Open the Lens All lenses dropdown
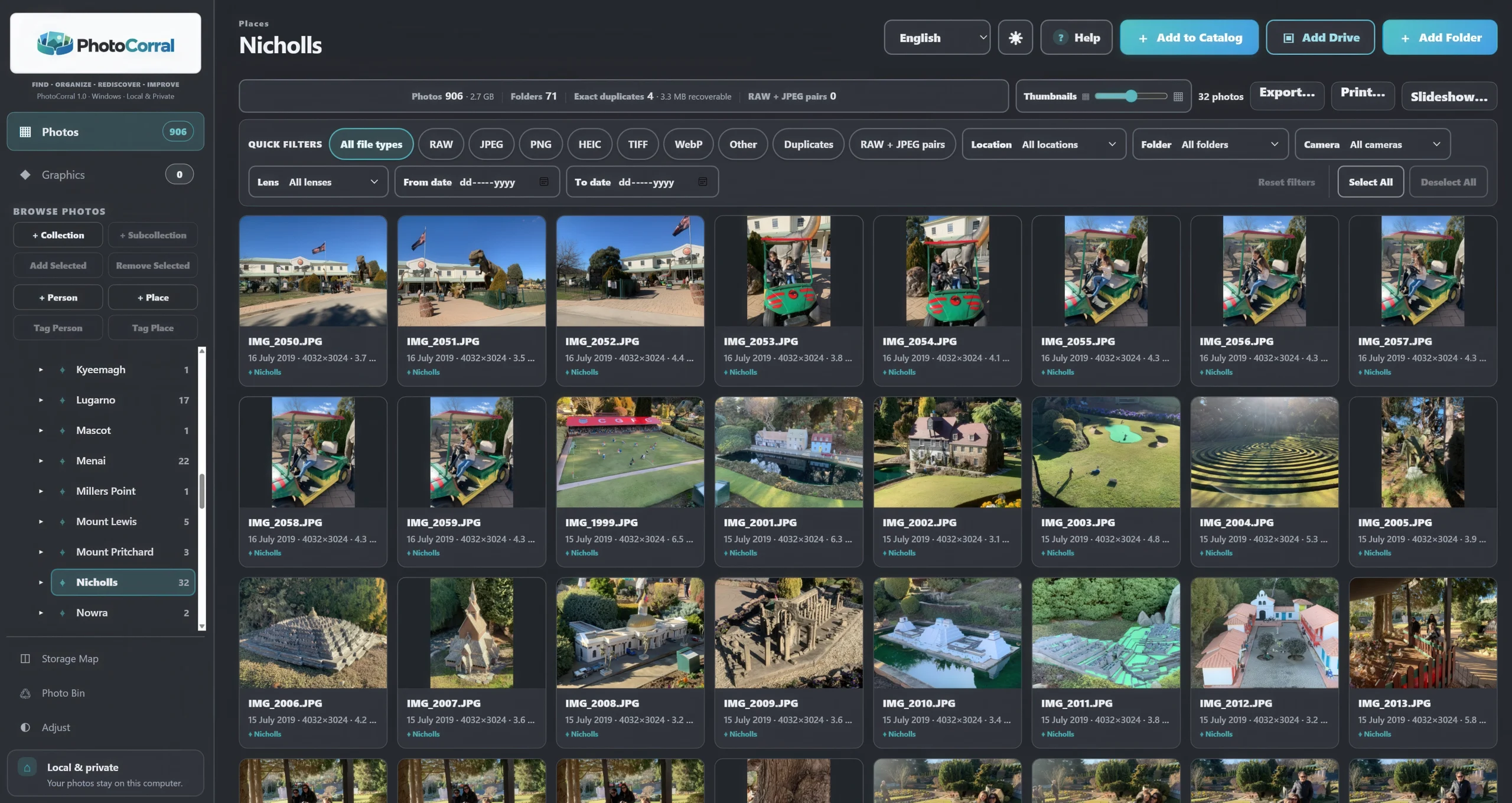1512x803 pixels. pos(318,182)
